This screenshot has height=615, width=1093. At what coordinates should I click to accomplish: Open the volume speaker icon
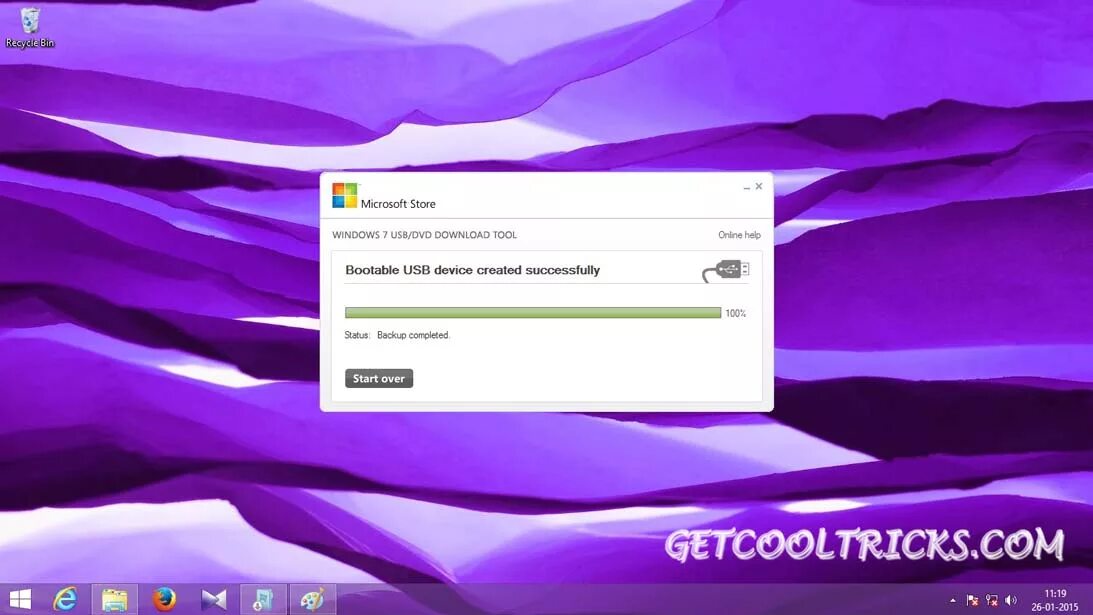pos(1011,600)
